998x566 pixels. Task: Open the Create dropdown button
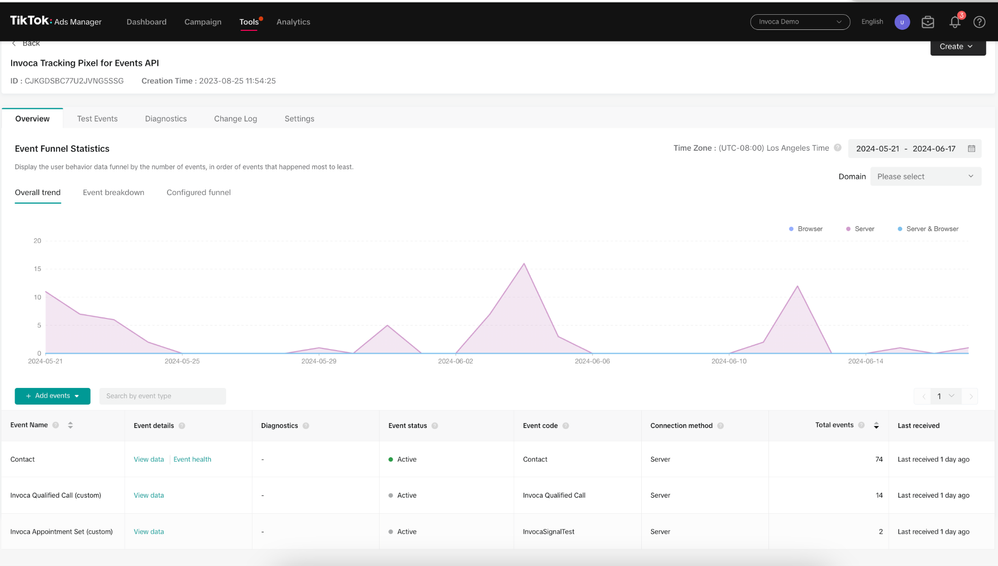(x=958, y=46)
